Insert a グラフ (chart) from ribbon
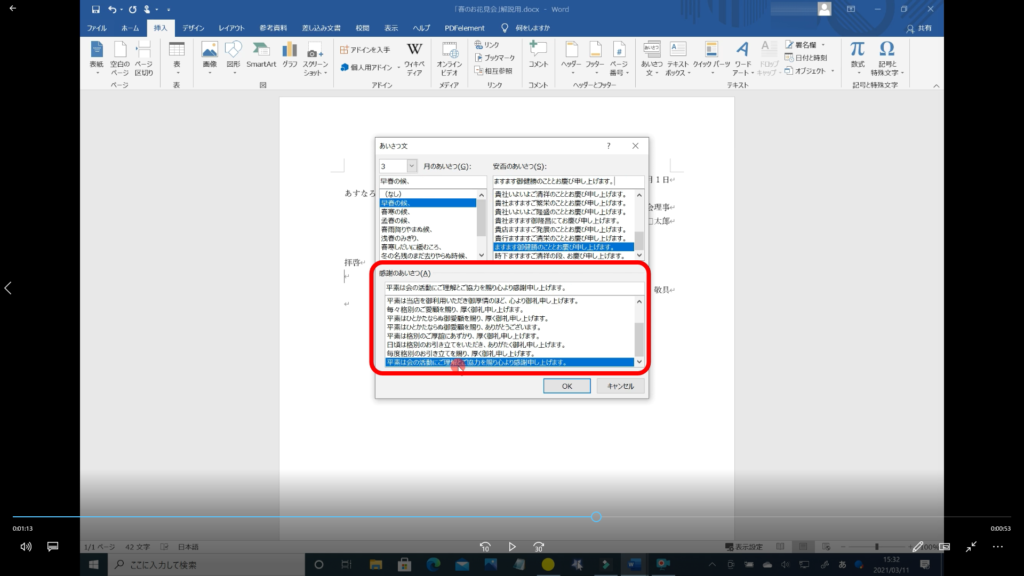This screenshot has width=1024, height=576. 290,55
